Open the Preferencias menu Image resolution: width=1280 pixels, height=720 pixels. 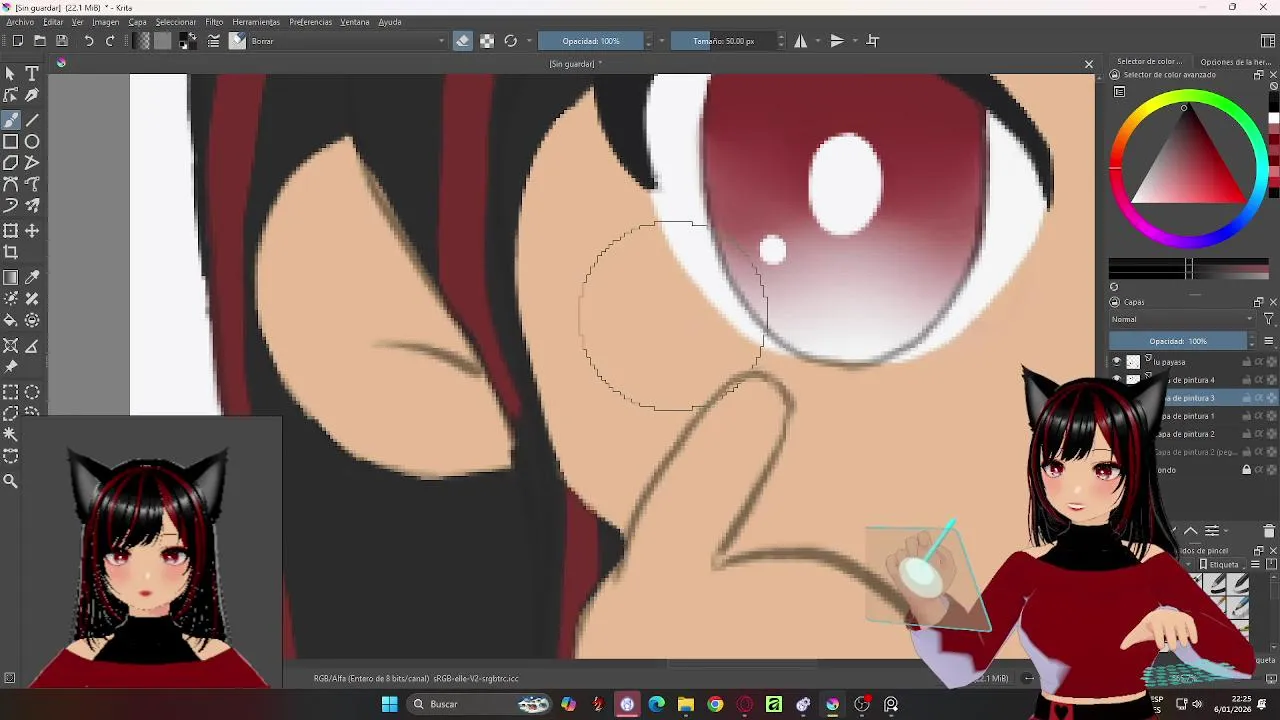click(x=310, y=22)
